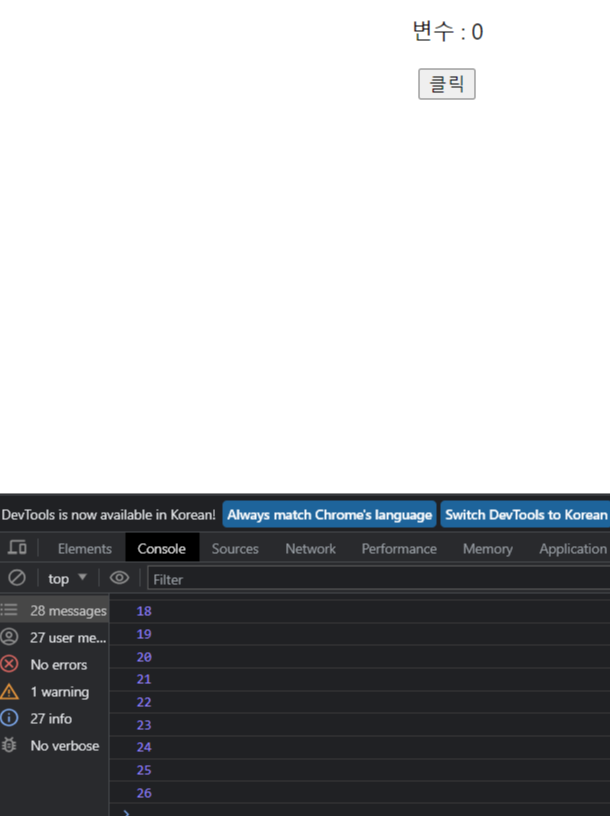Image resolution: width=610 pixels, height=816 pixels.
Task: Select console log value 20
Action: point(144,657)
